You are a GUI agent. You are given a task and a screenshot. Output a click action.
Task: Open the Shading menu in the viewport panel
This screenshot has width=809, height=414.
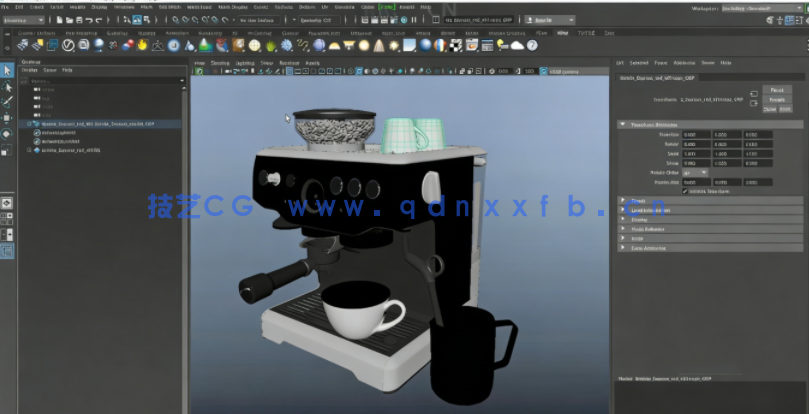coord(220,62)
